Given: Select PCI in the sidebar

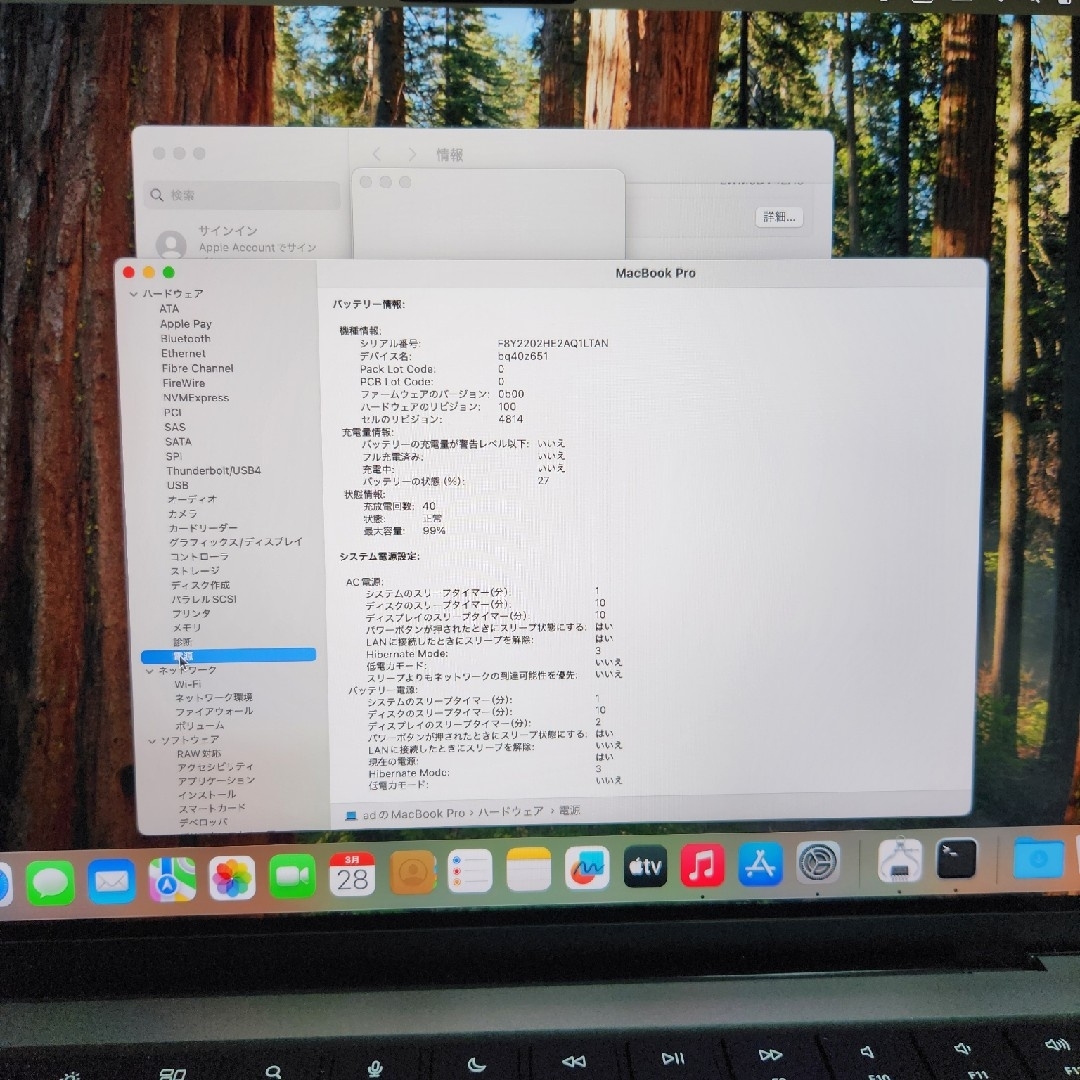Looking at the screenshot, I should (x=172, y=412).
